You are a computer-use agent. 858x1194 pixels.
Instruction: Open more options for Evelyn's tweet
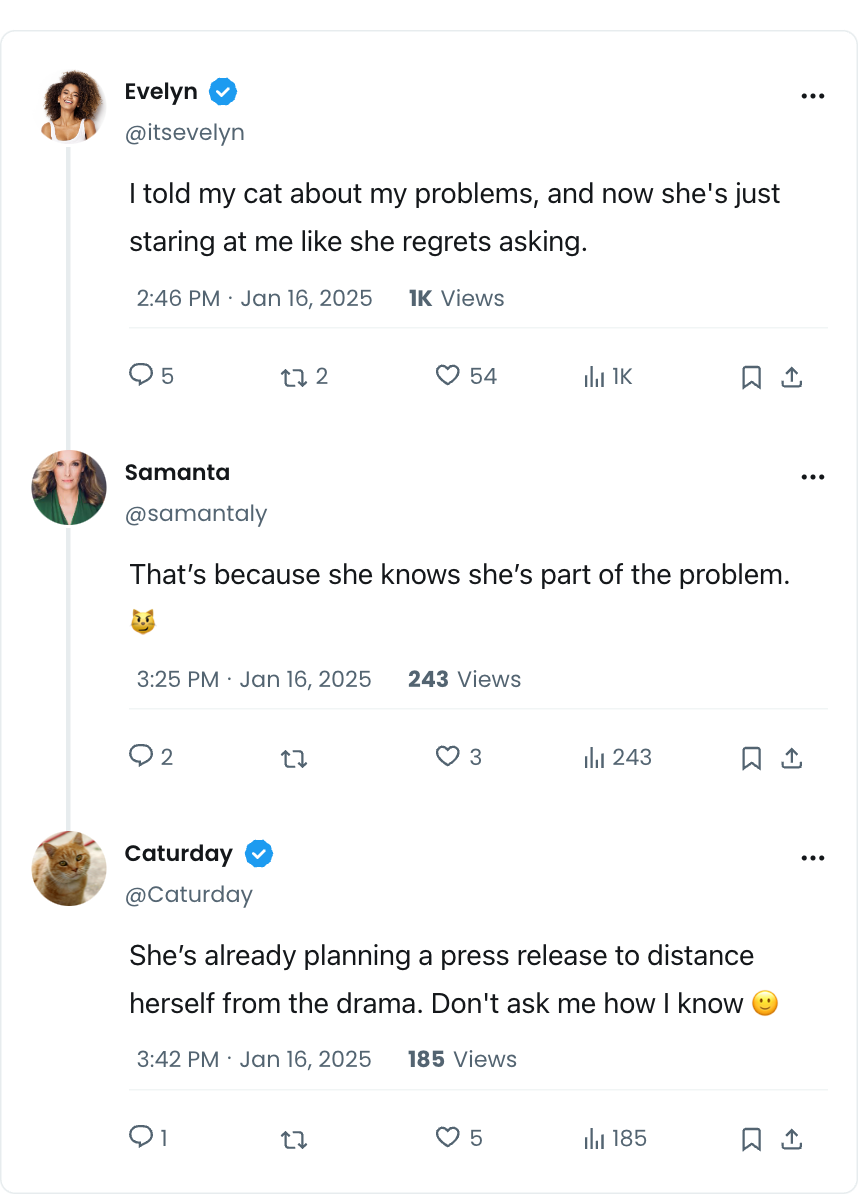point(813,96)
